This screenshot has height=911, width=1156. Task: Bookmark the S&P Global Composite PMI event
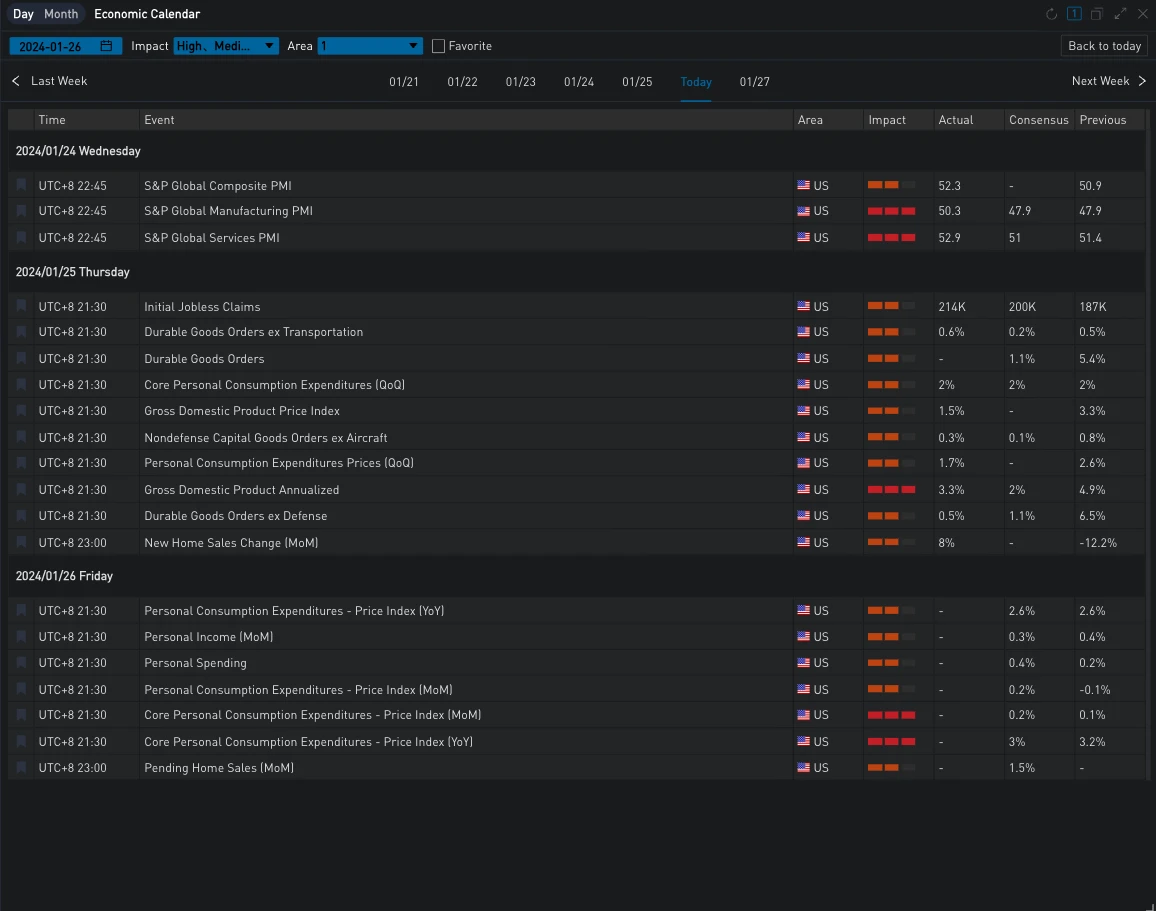[21, 185]
